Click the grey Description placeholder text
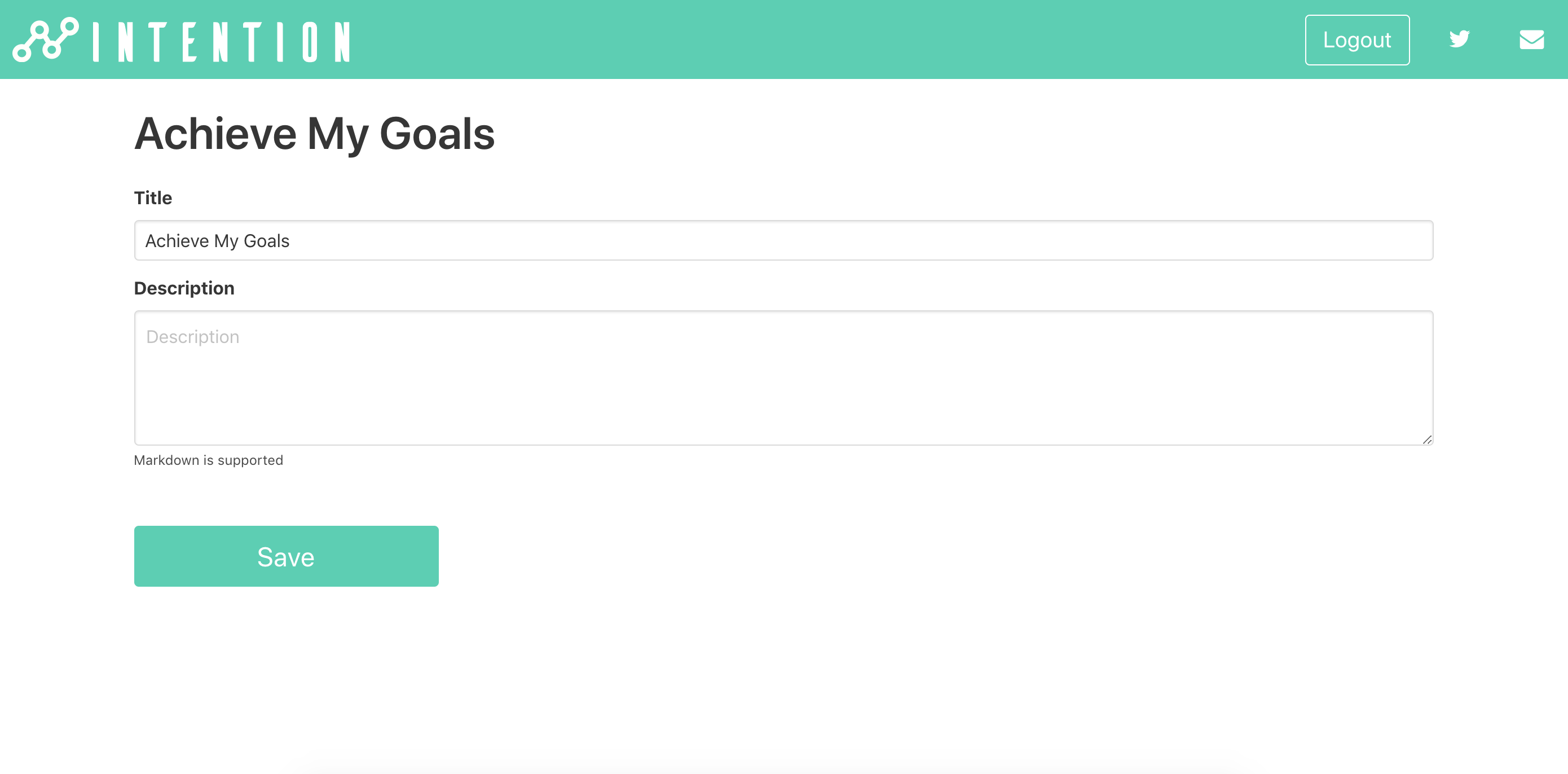Screen dimensions: 1568x774 (192, 337)
